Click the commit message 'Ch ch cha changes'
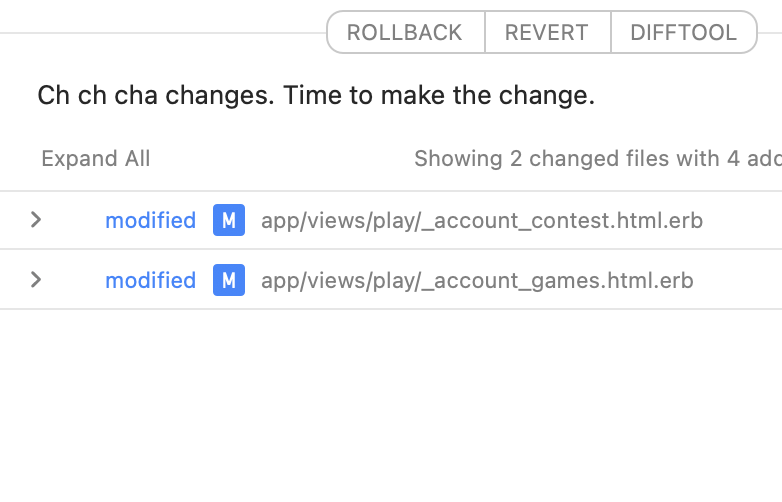The width and height of the screenshot is (782, 502). [154, 96]
